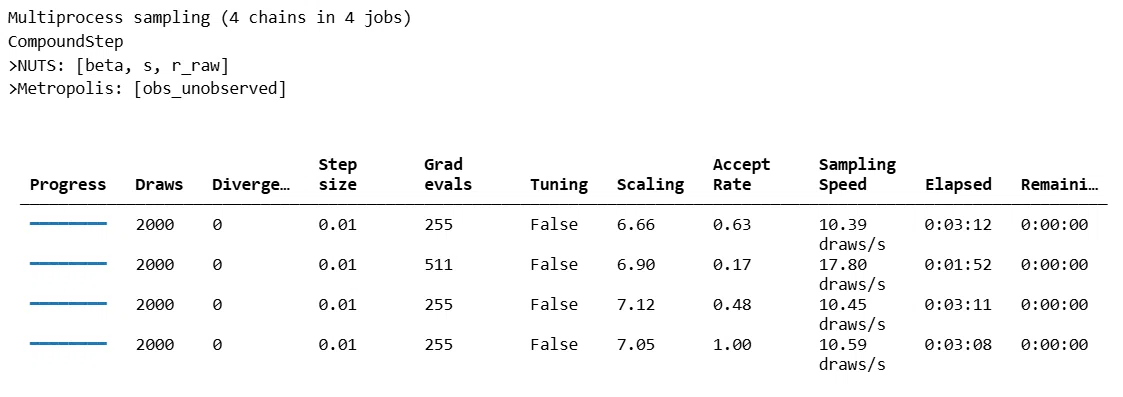Click the fourth chain's progress bar
Viewport: 1123px width, 397px height.
[x=68, y=344]
